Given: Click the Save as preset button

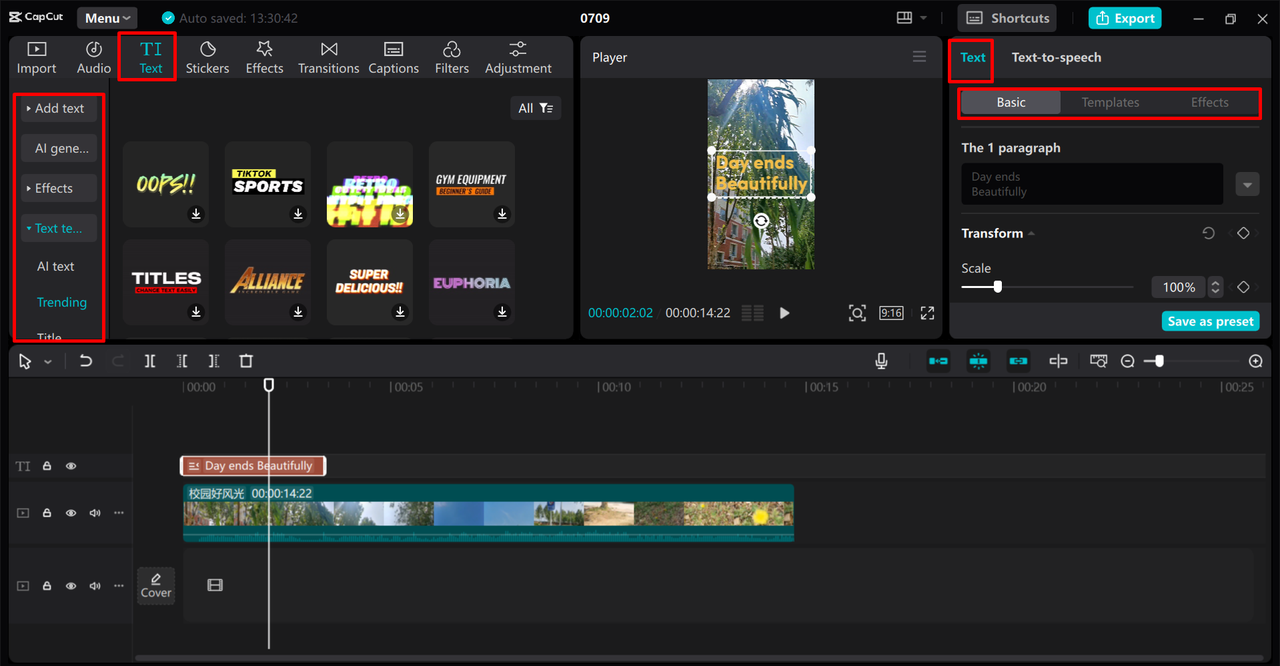Looking at the screenshot, I should [1210, 321].
